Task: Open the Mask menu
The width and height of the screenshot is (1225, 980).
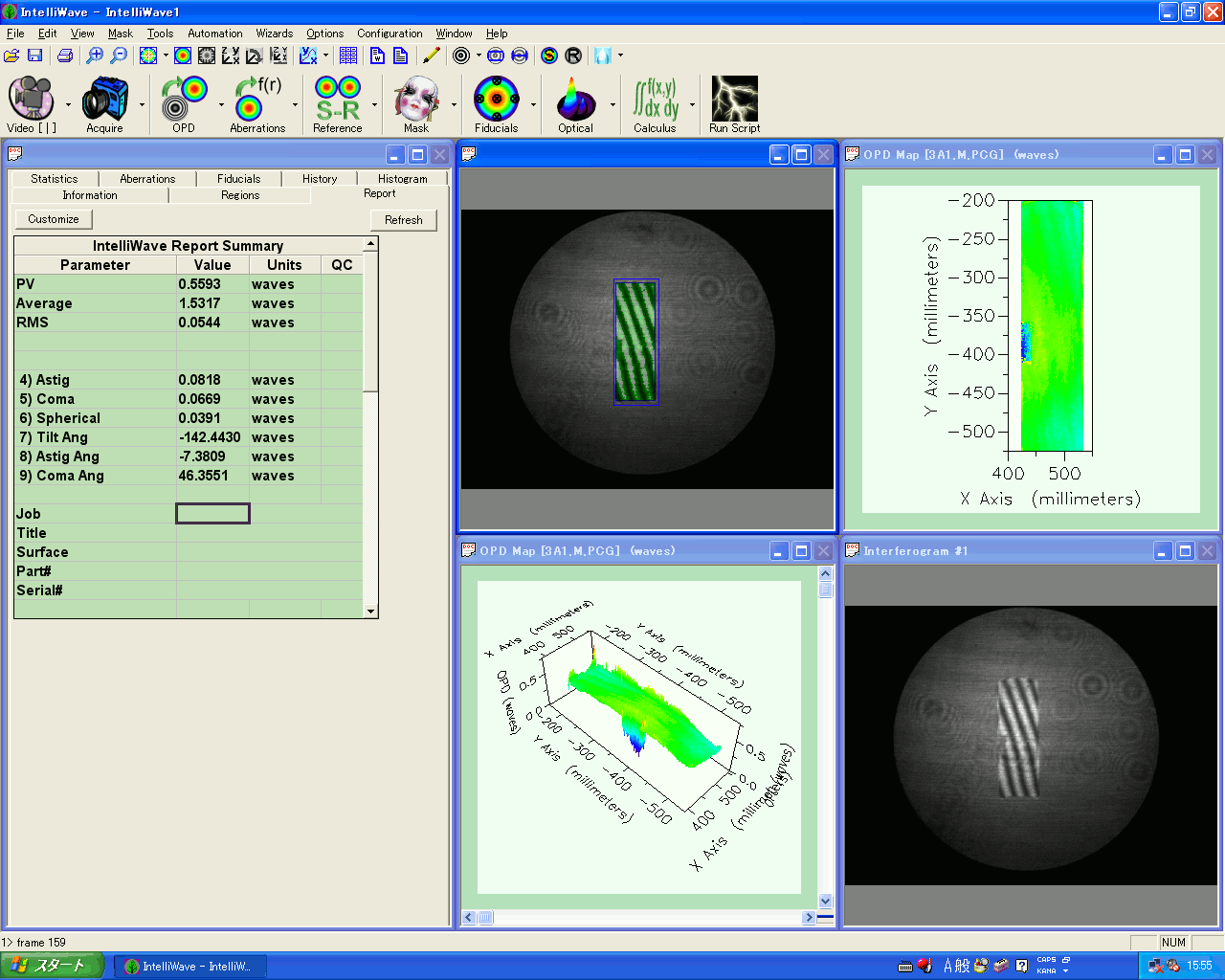Action: (x=121, y=33)
